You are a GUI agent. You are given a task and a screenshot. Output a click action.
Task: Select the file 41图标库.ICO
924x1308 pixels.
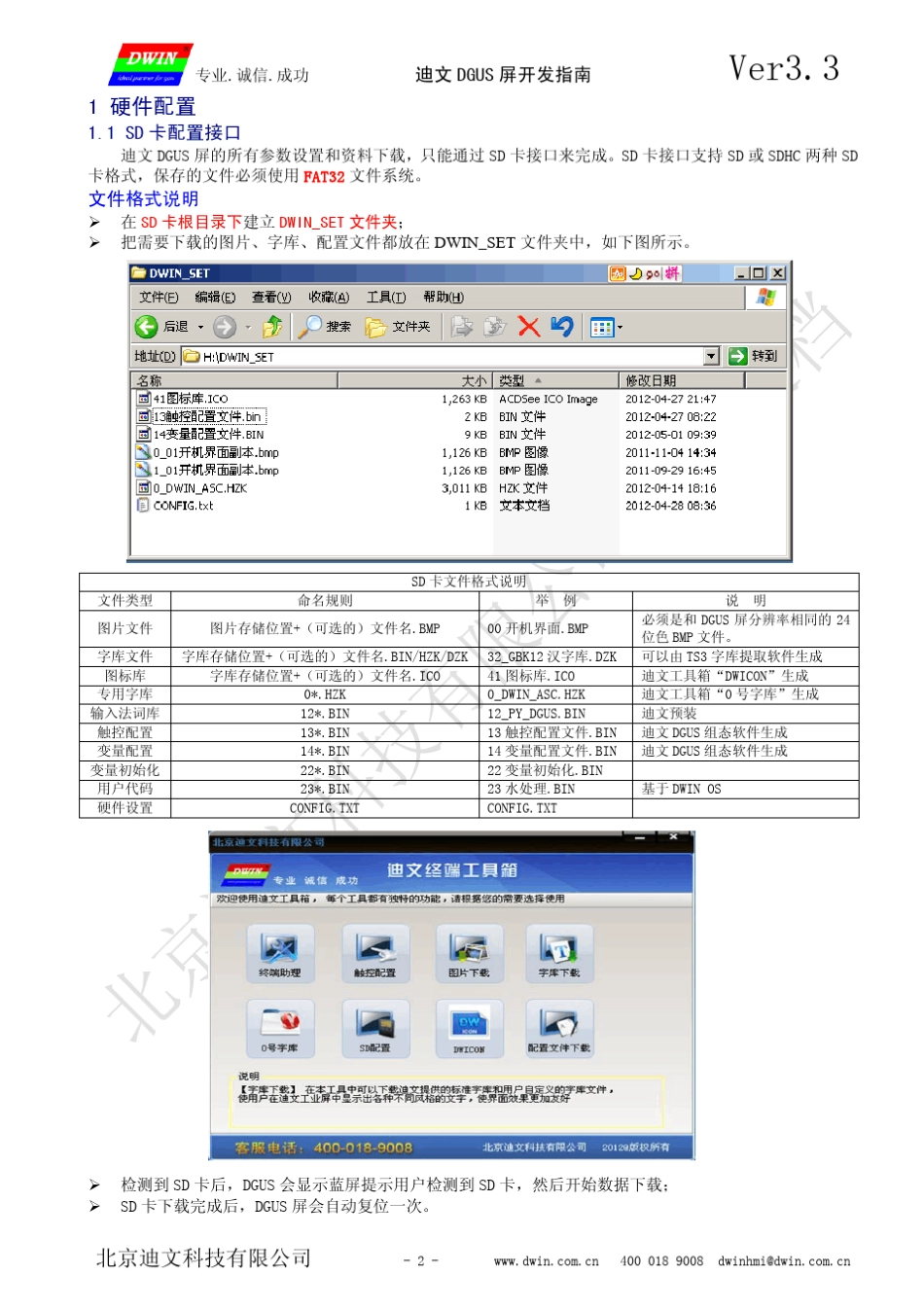182,399
